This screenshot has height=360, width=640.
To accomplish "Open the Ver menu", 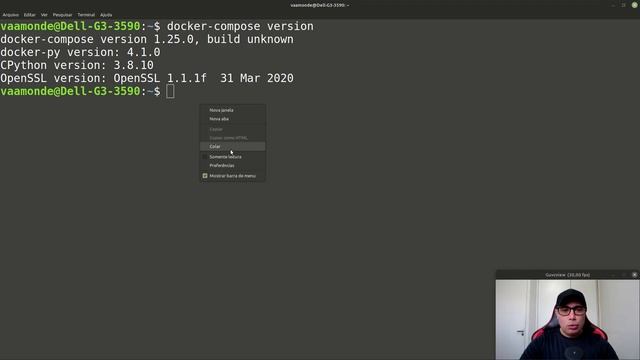I will (44, 15).
